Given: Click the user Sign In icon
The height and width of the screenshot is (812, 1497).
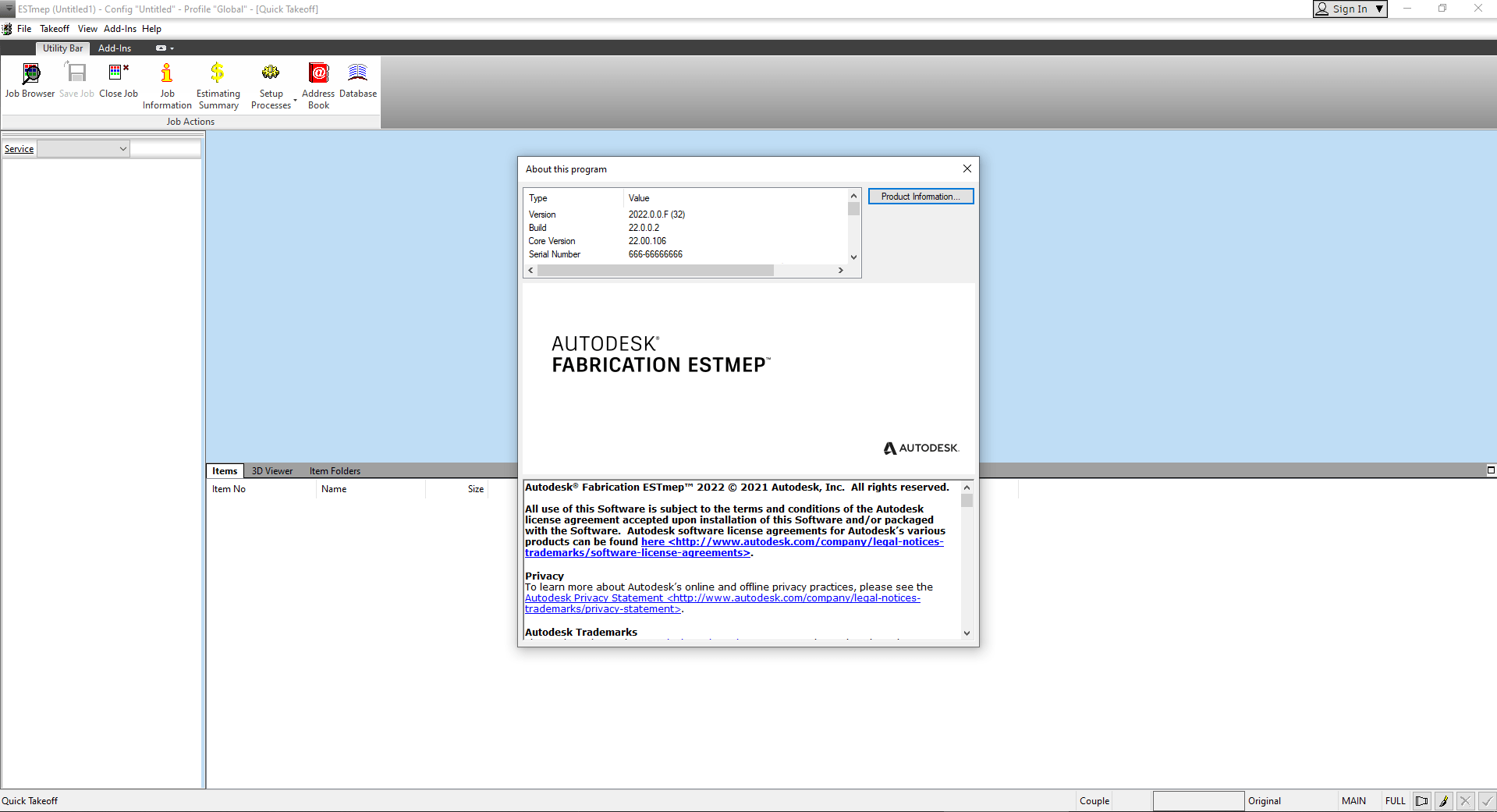Looking at the screenshot, I should [1322, 9].
